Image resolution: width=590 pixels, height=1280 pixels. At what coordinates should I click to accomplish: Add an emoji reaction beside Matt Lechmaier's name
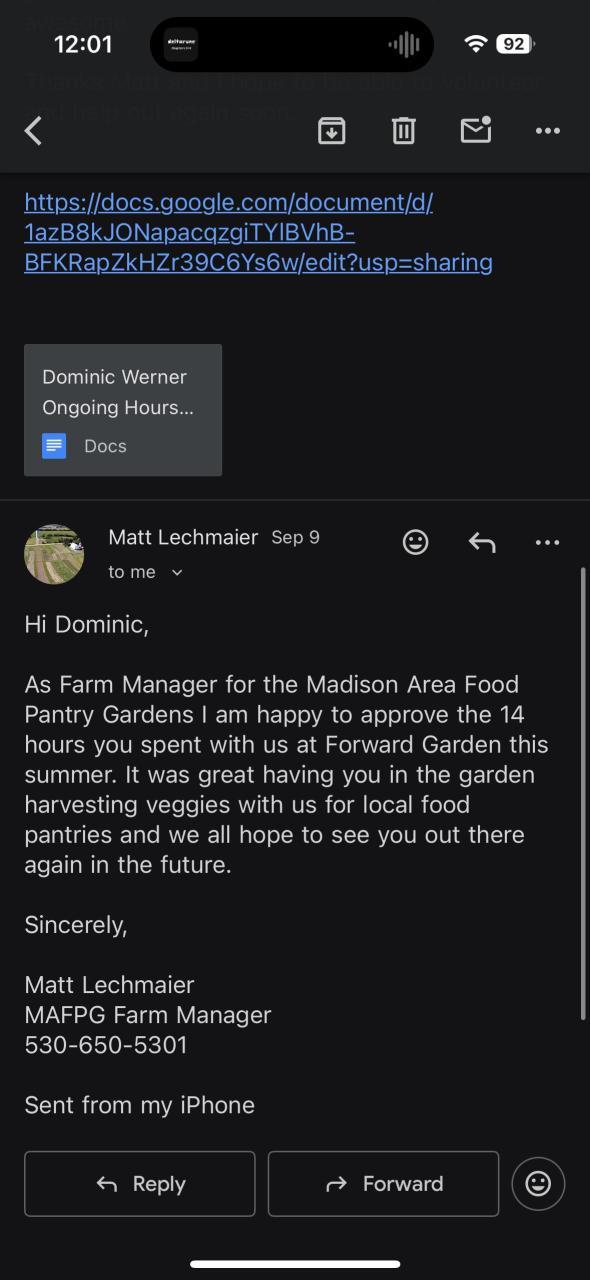click(x=415, y=542)
